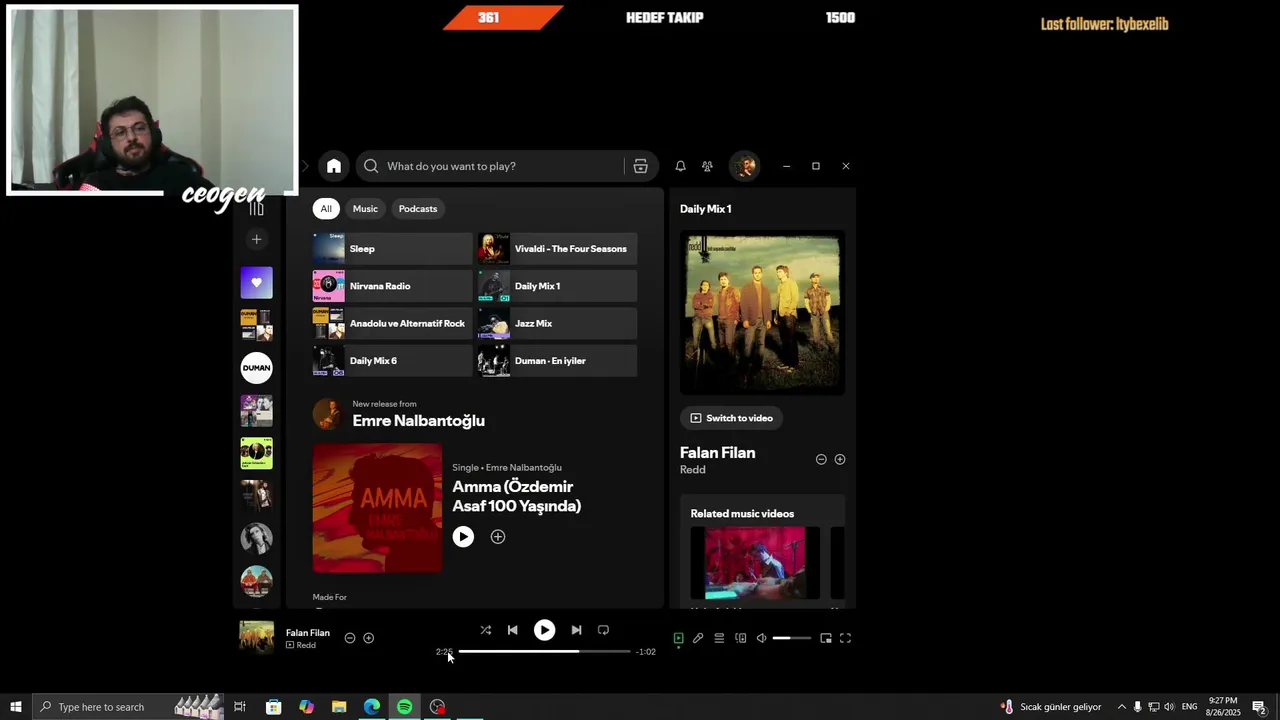1280x720 pixels.
Task: Open the Jazz Mix tile
Action: [x=557, y=324]
